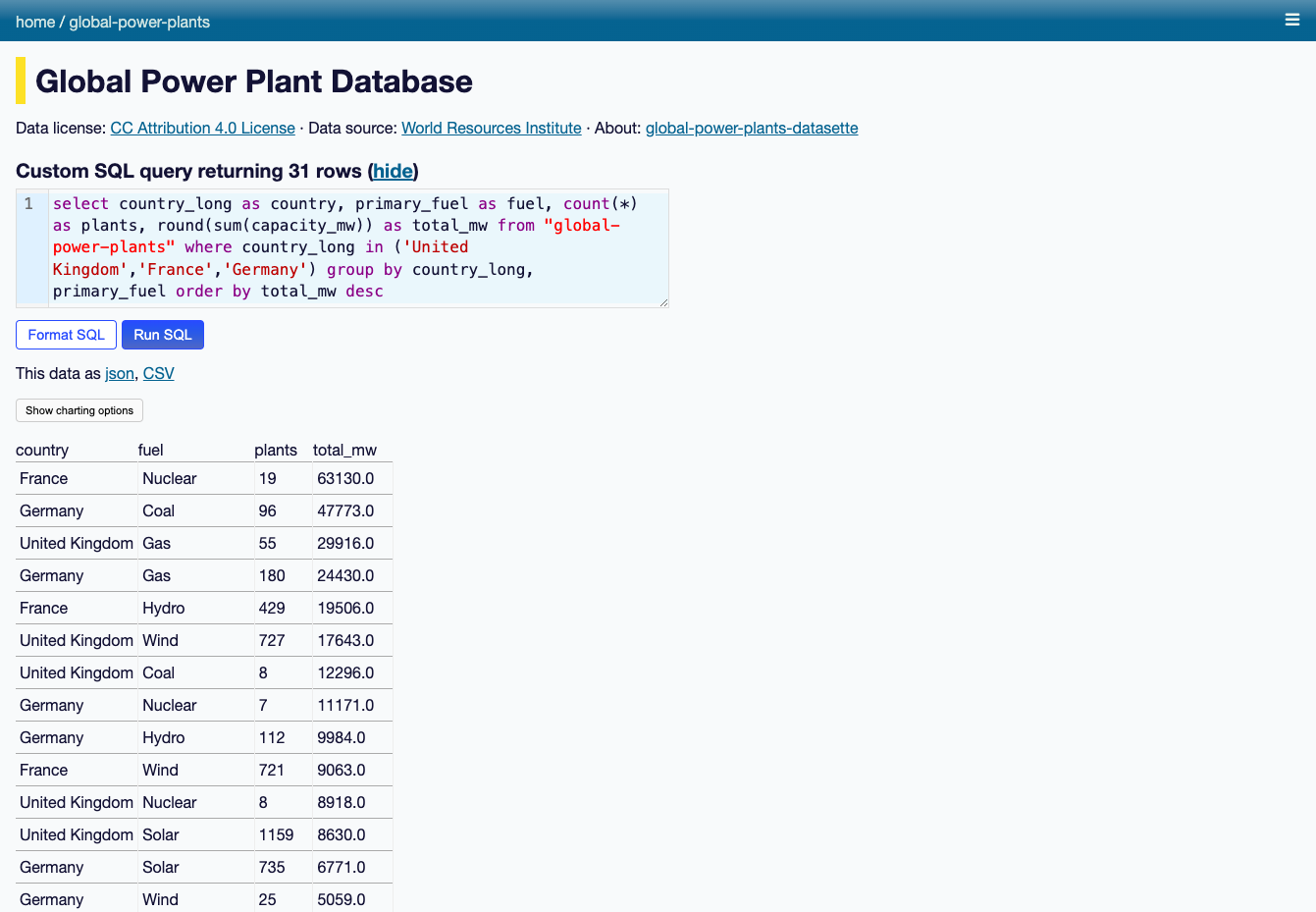This screenshot has height=912, width=1316.
Task: Select Hydro in the 429-plants row
Action: (x=195, y=608)
